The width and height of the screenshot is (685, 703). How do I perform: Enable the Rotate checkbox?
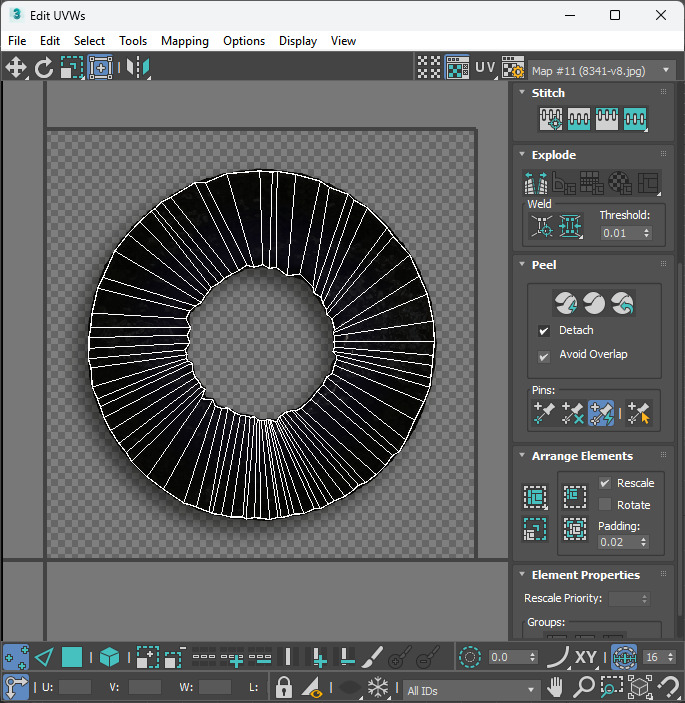(x=604, y=505)
